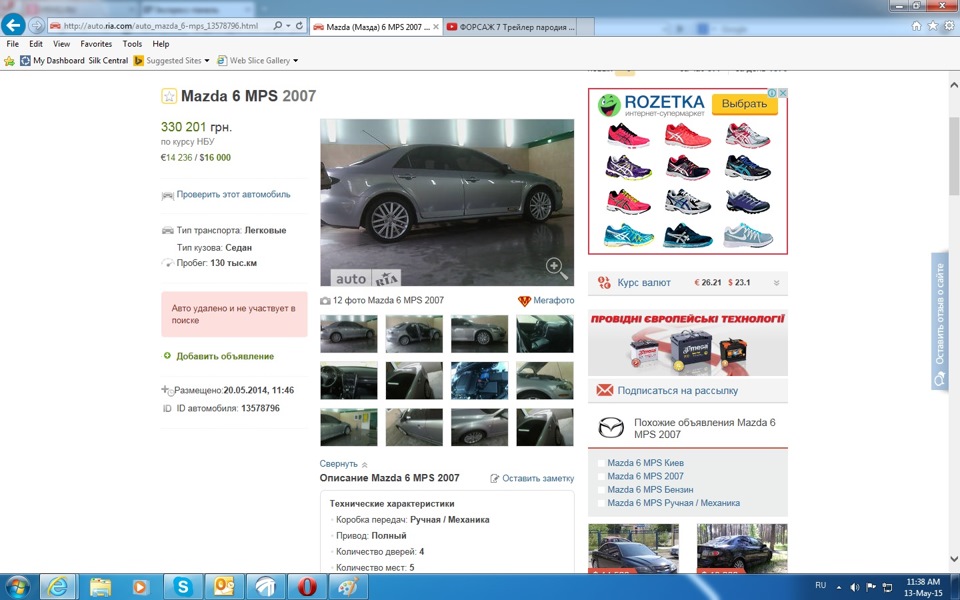This screenshot has width=960, height=600.
Task: Open the Tools gear icon
Action: (948, 26)
